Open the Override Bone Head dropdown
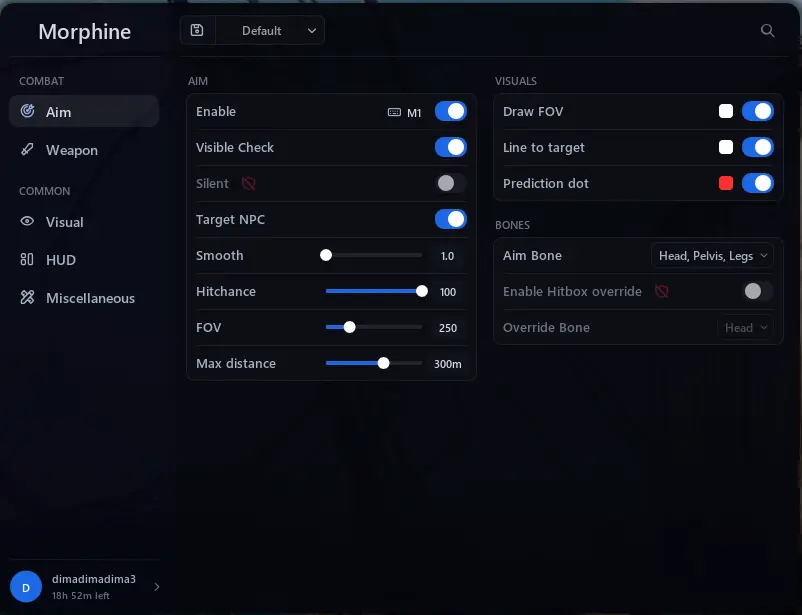The width and height of the screenshot is (802, 615). [x=745, y=327]
